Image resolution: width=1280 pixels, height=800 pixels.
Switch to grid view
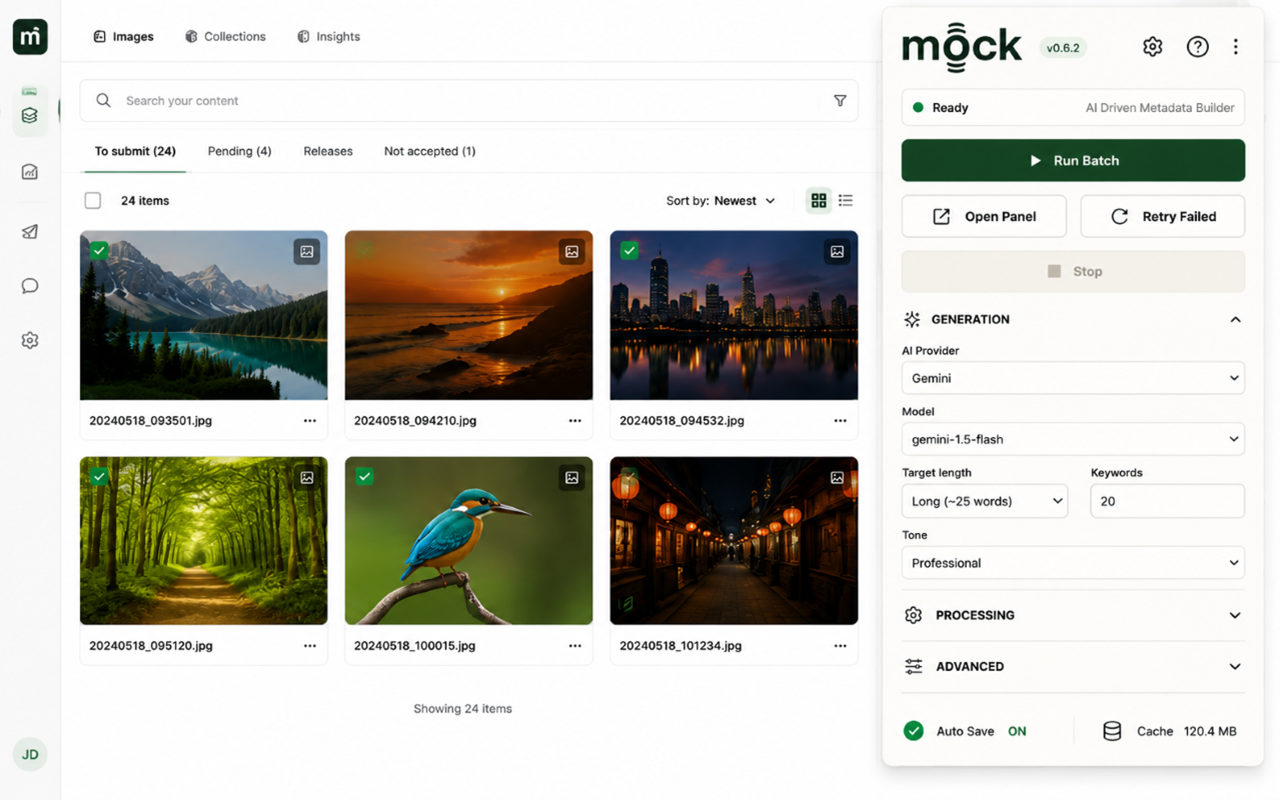(x=819, y=200)
